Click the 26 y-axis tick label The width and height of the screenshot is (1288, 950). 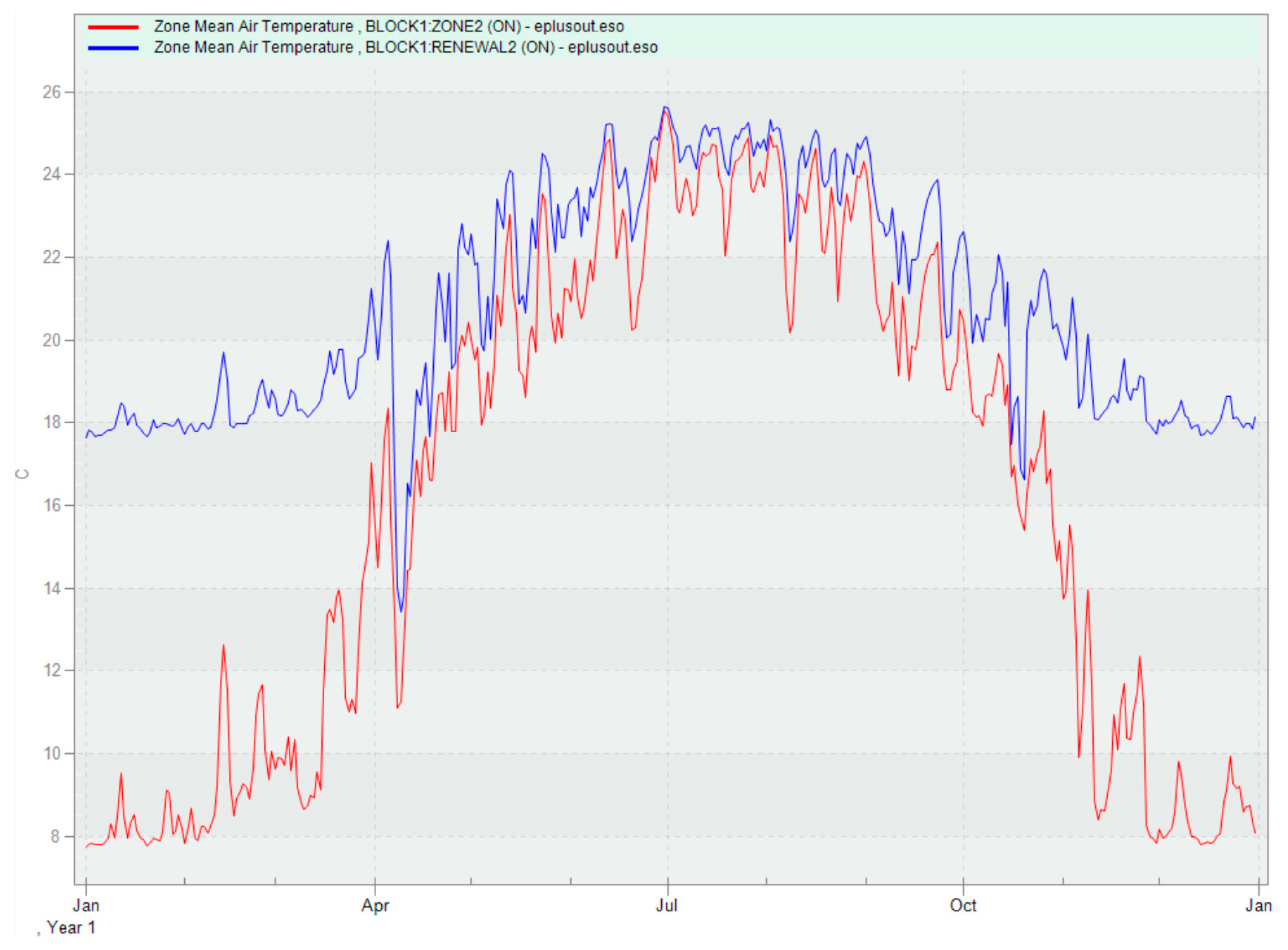point(51,92)
